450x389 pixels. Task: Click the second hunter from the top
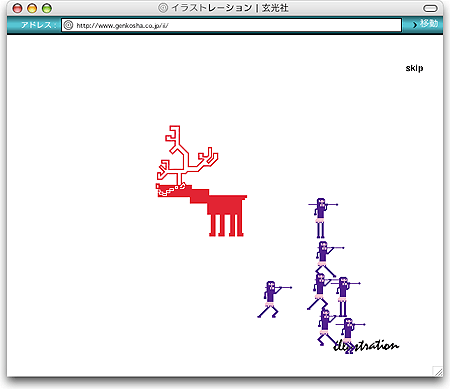(x=327, y=258)
